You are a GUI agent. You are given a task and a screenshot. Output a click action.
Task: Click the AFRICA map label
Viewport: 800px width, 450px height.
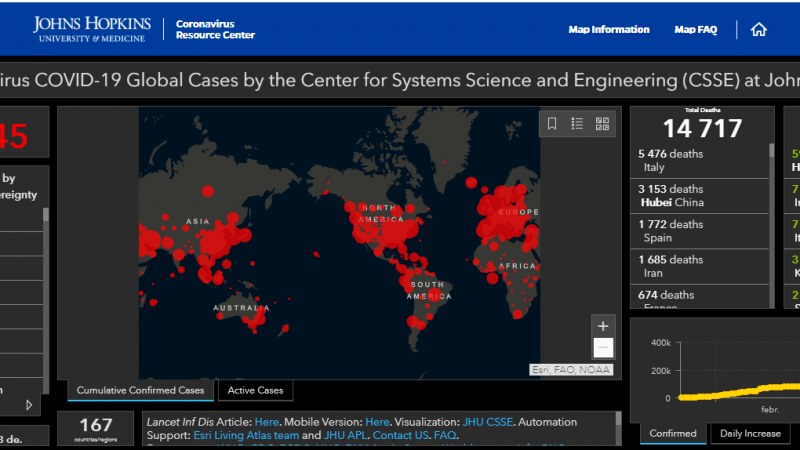[517, 266]
